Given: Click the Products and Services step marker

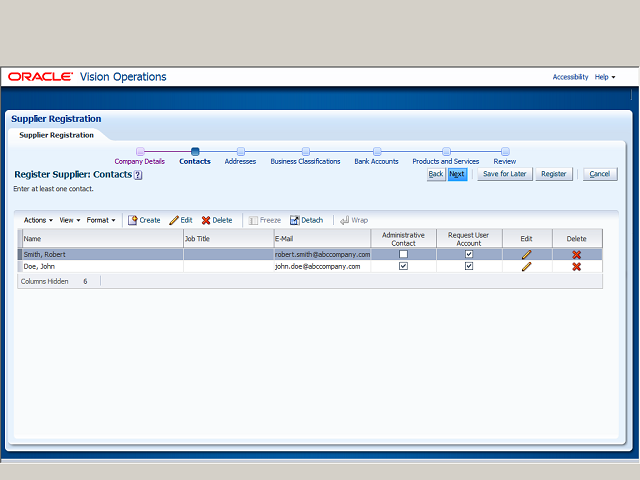Looking at the screenshot, I should 447,151.
